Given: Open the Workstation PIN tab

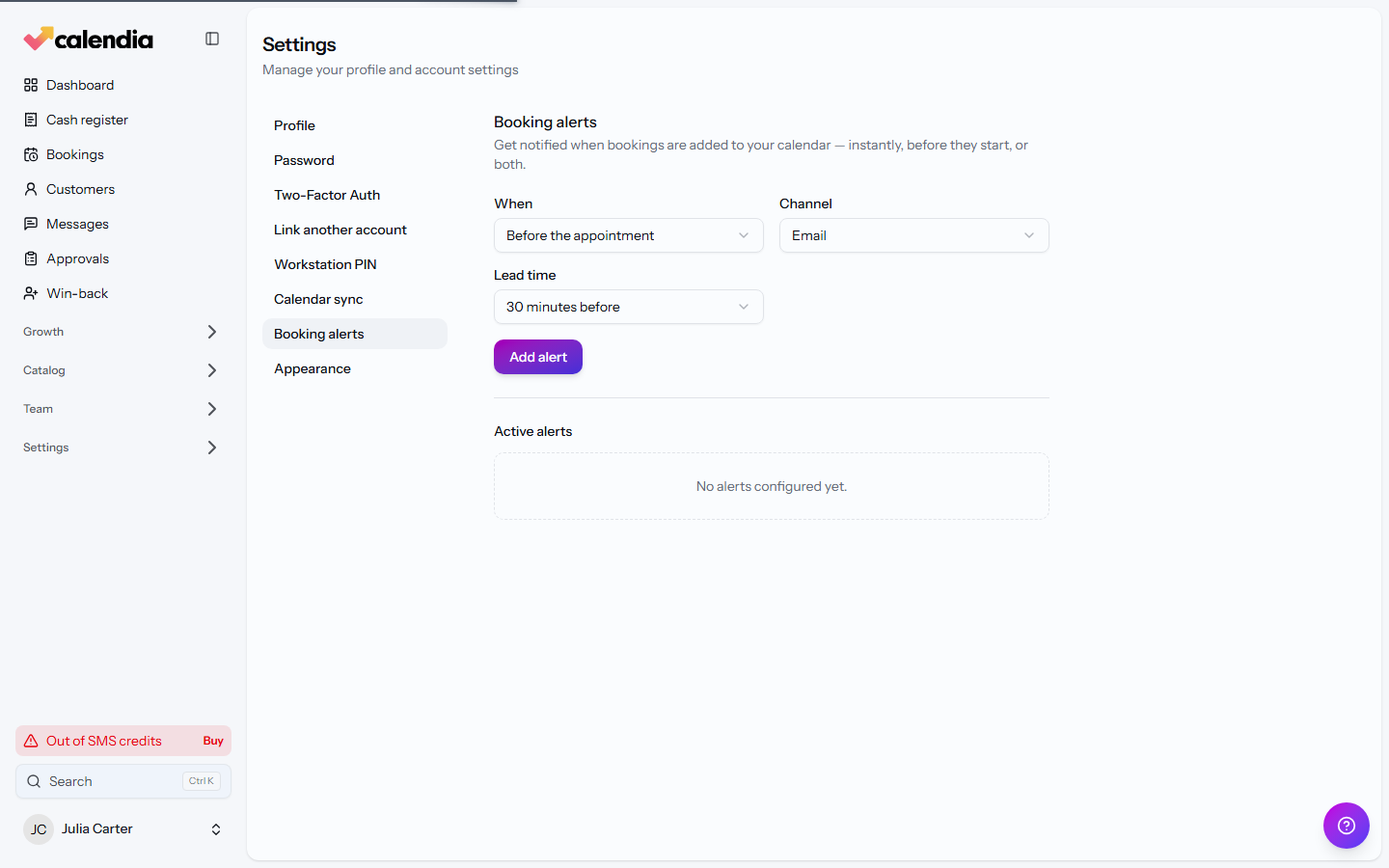Looking at the screenshot, I should pyautogui.click(x=355, y=264).
